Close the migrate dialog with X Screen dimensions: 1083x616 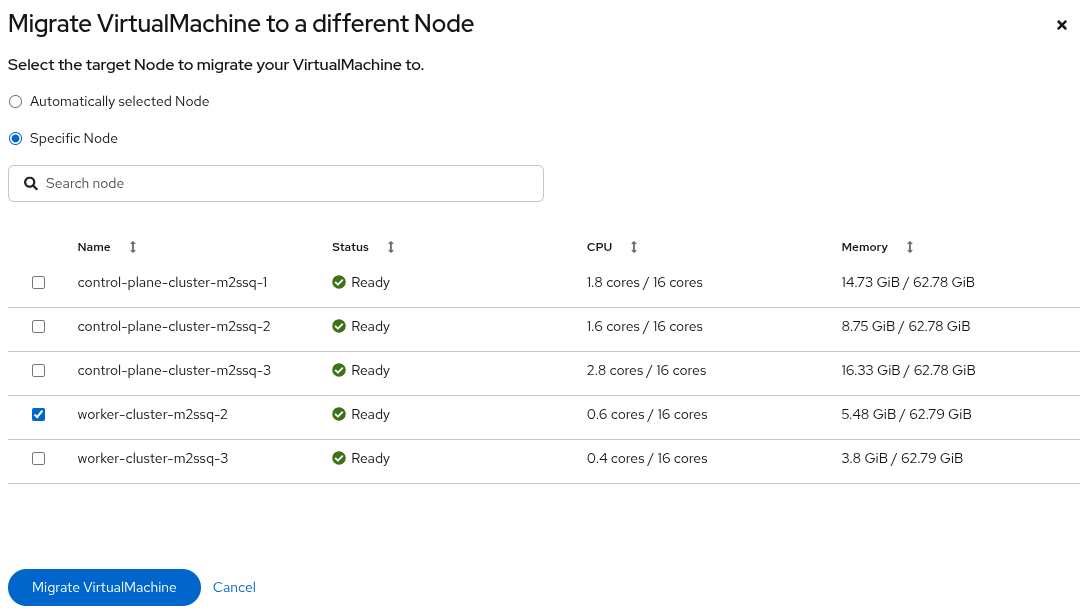pyautogui.click(x=1062, y=25)
